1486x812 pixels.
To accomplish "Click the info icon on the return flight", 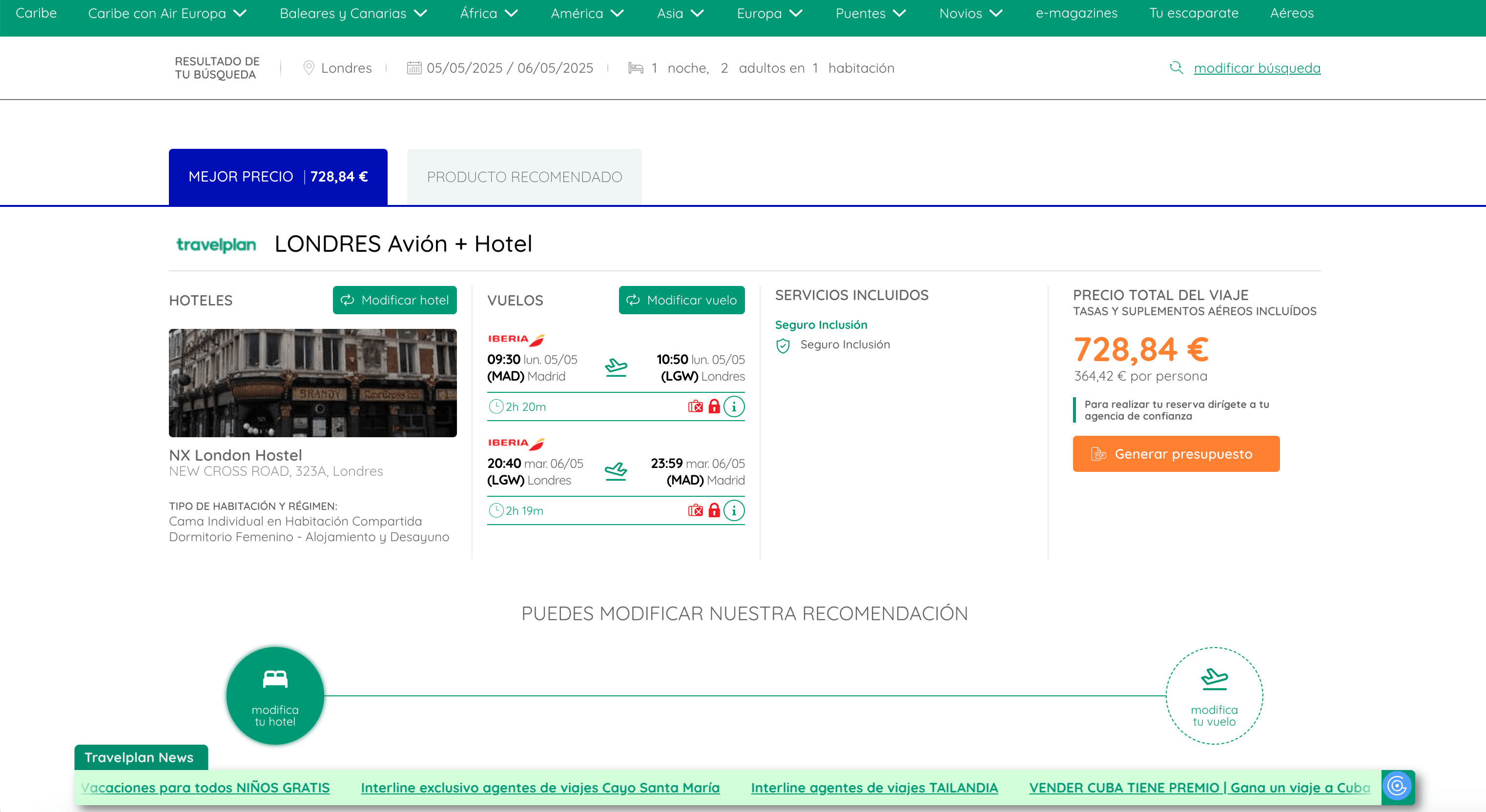I will [734, 510].
